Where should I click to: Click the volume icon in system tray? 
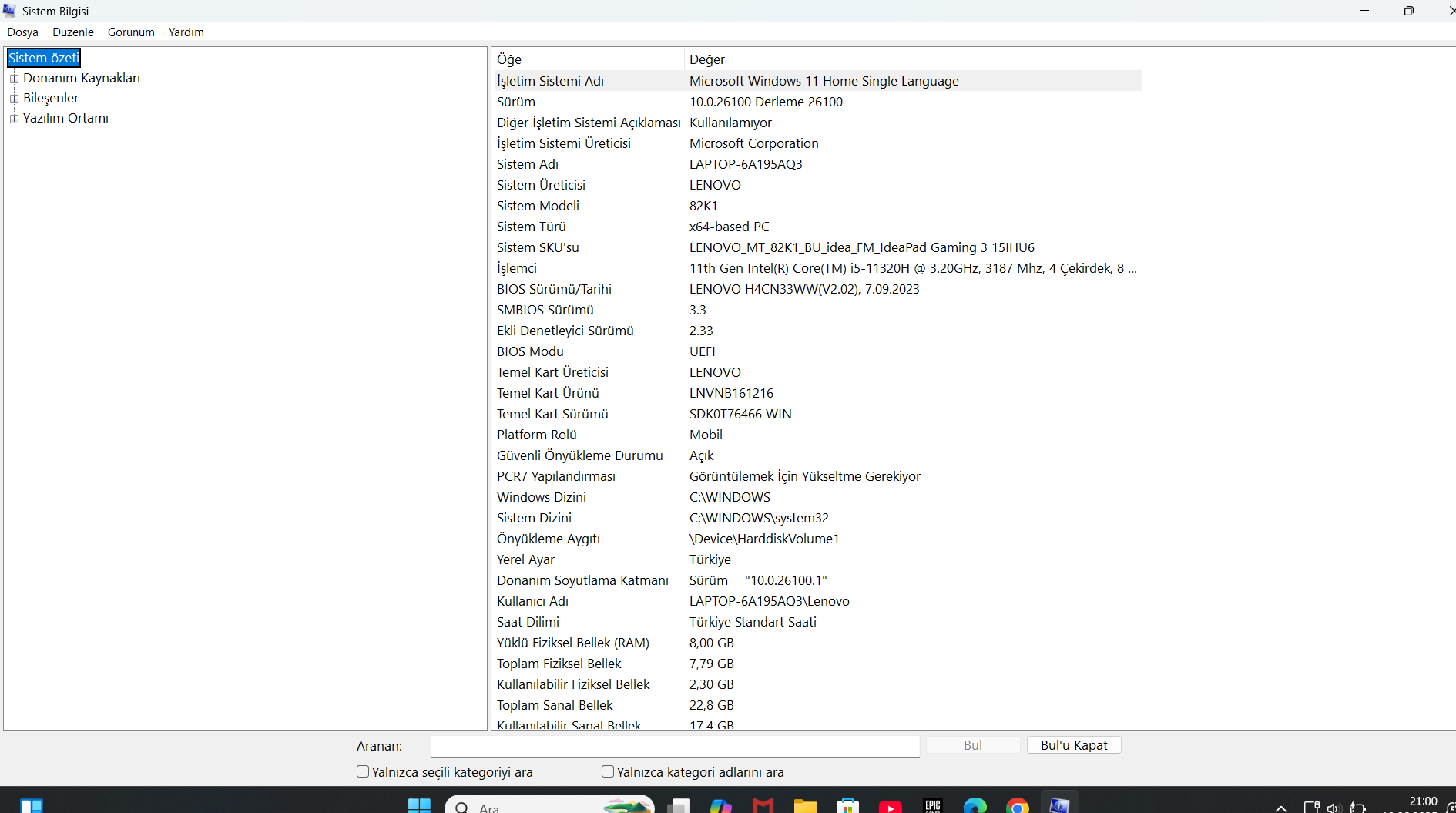click(x=1334, y=808)
